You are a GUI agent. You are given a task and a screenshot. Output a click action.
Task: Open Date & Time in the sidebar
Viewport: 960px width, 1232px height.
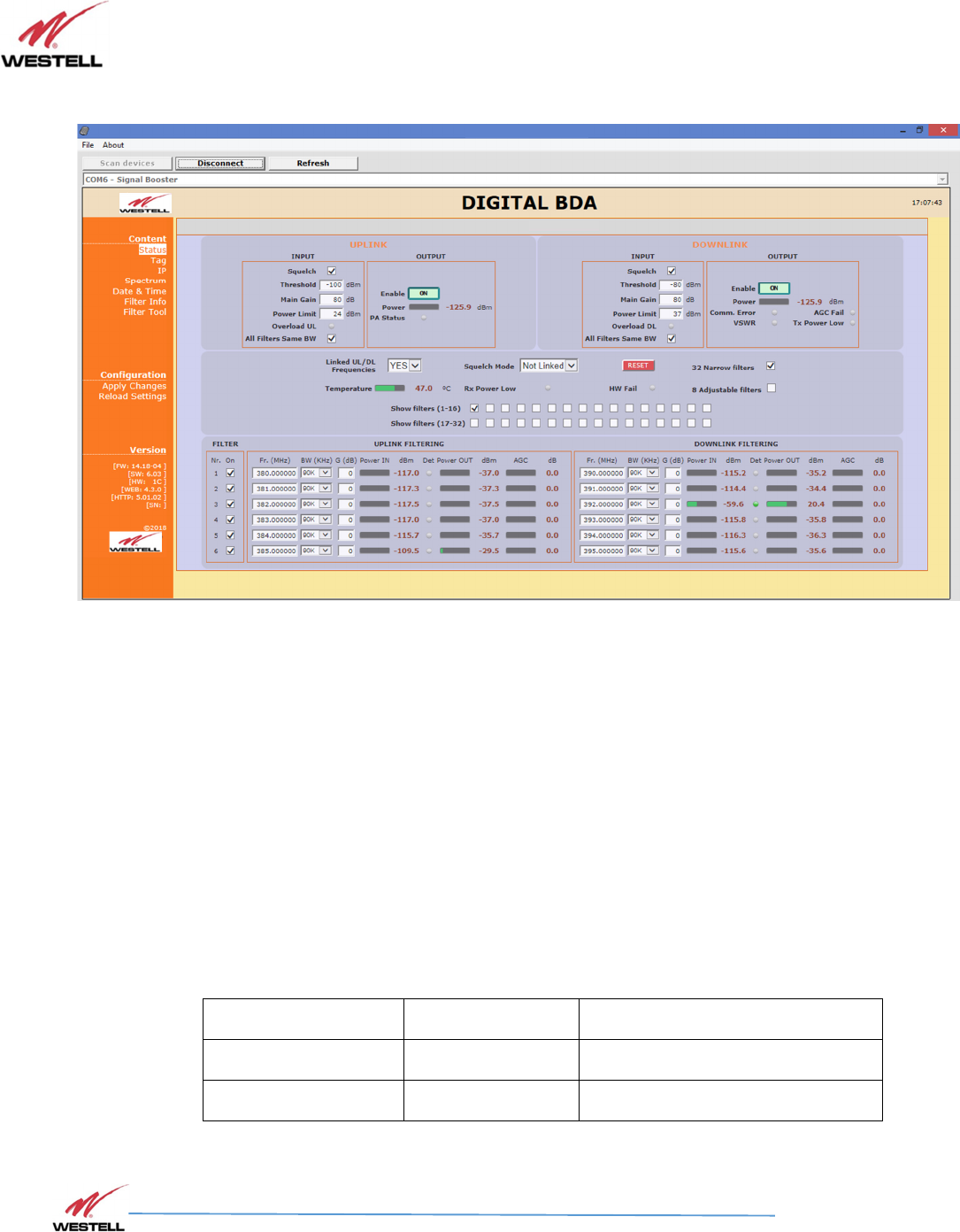coord(139,291)
